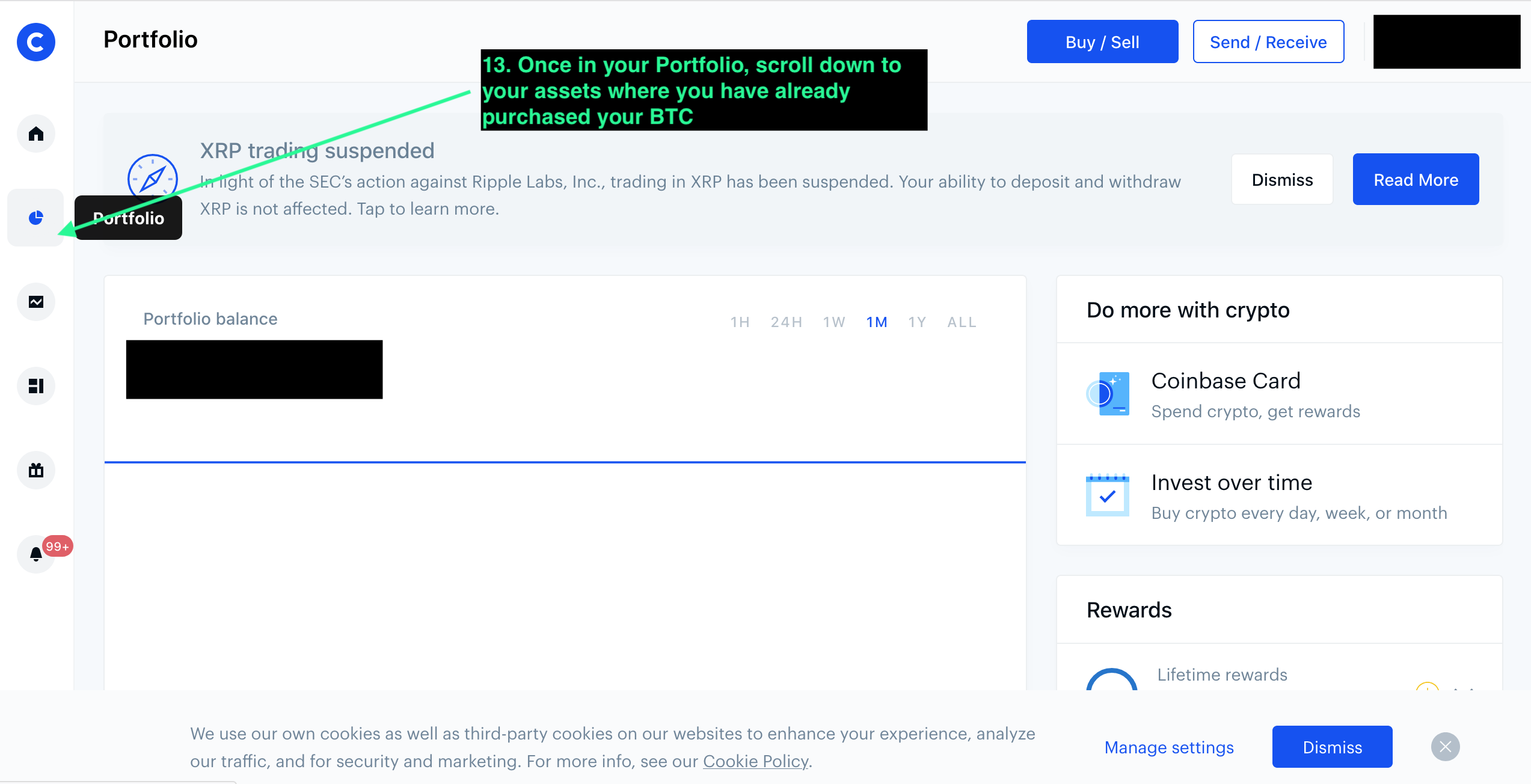1531x784 pixels.
Task: Go to the Home sidebar icon
Action: pyautogui.click(x=36, y=133)
